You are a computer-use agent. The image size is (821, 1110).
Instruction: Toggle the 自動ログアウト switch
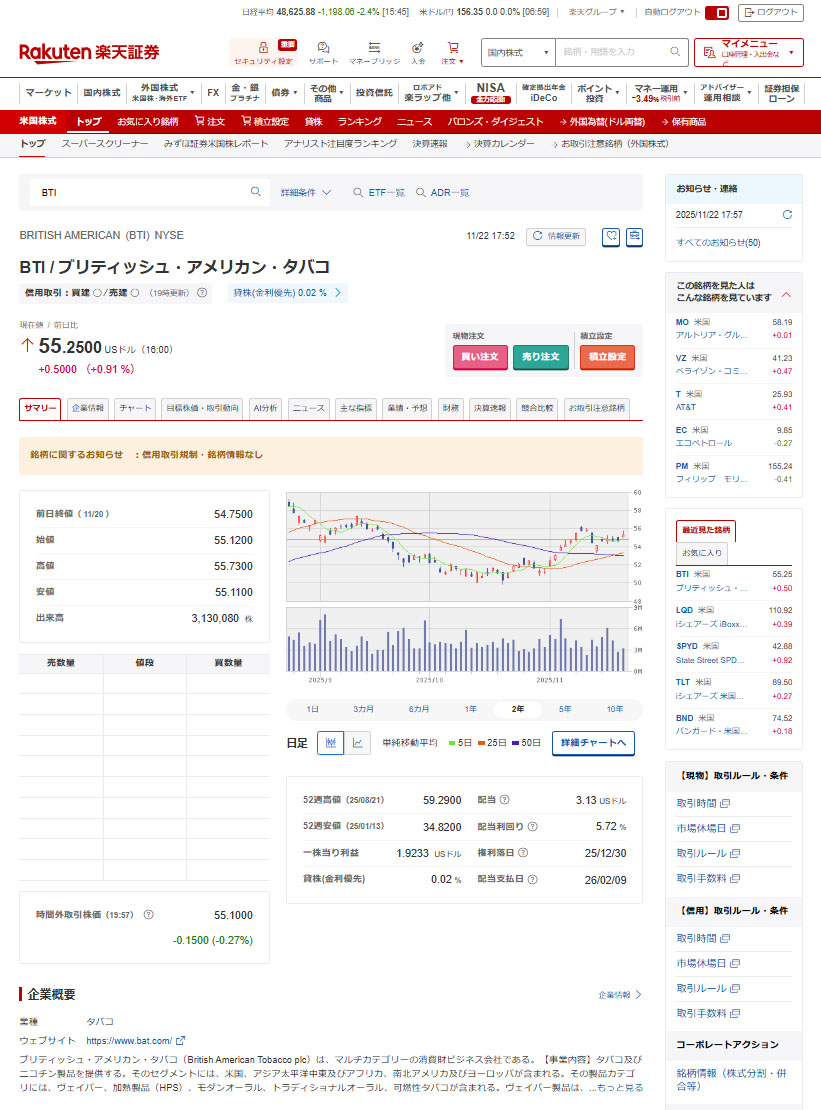coord(717,13)
